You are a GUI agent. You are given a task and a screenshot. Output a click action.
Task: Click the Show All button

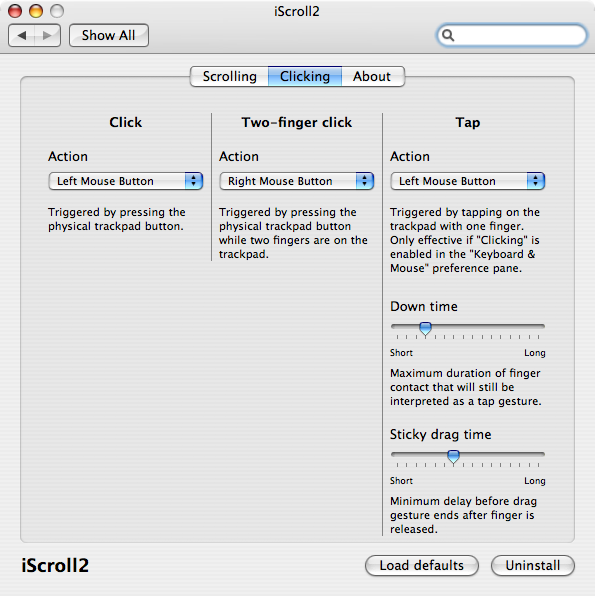[109, 35]
